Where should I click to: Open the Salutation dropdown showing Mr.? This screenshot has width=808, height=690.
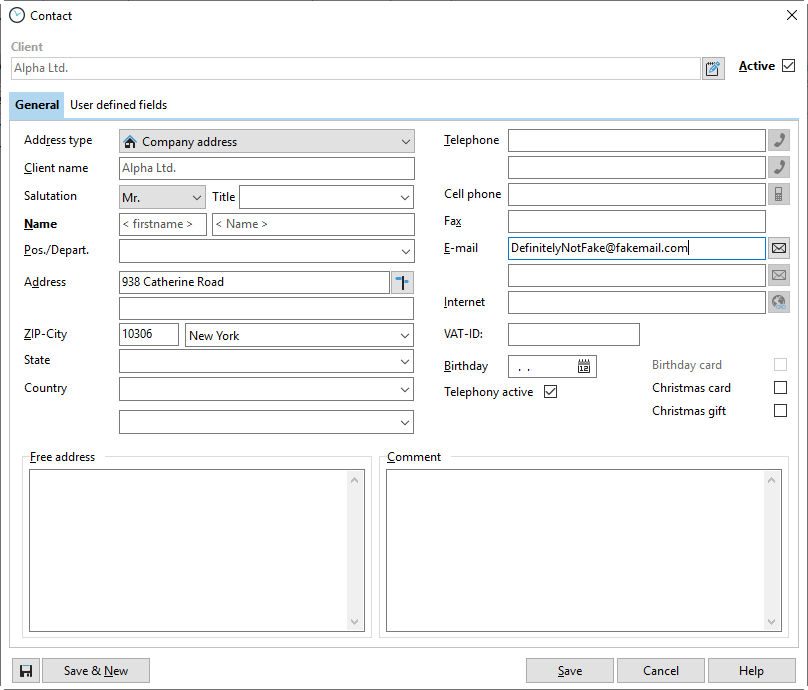click(x=162, y=198)
